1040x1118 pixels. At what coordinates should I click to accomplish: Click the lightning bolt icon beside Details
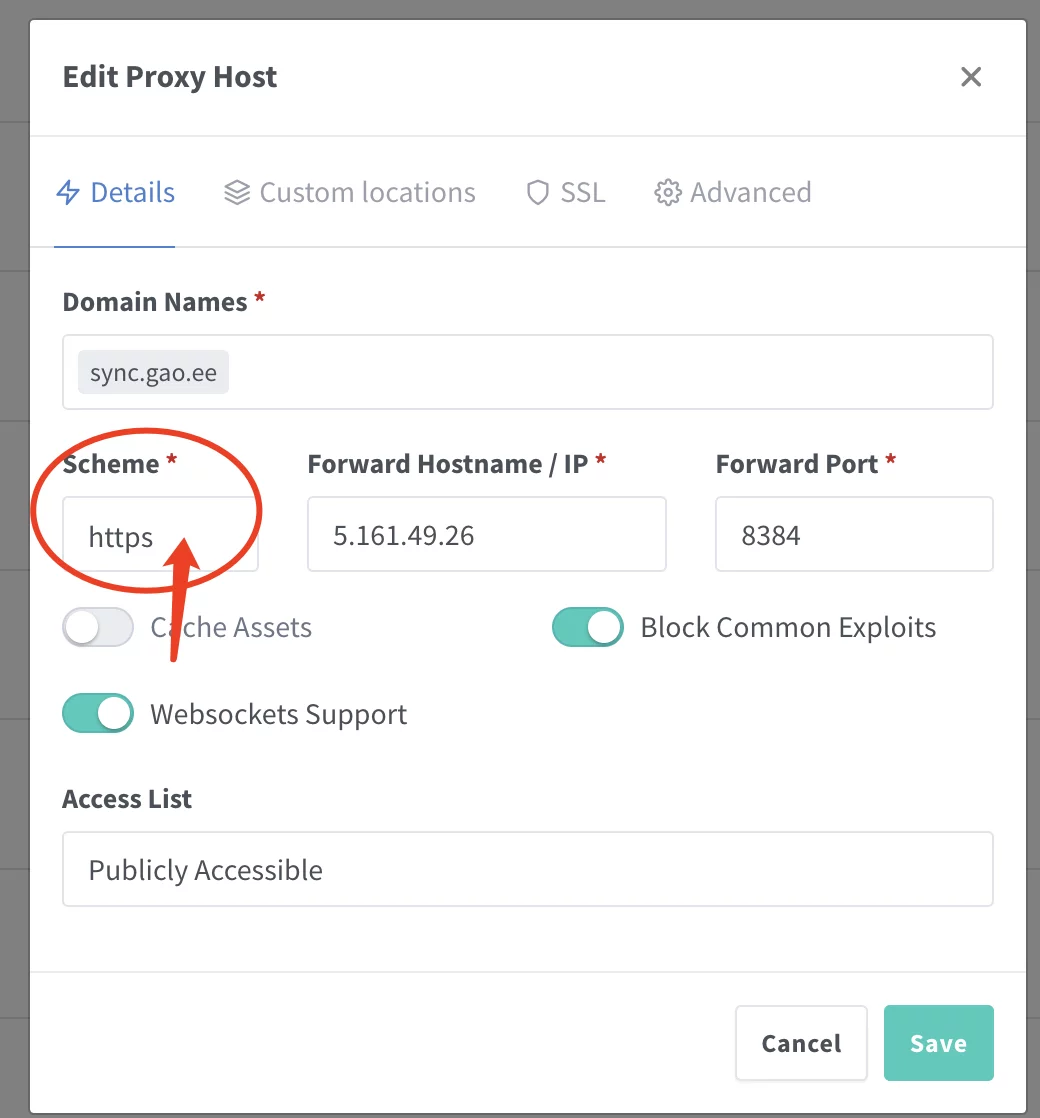click(68, 193)
